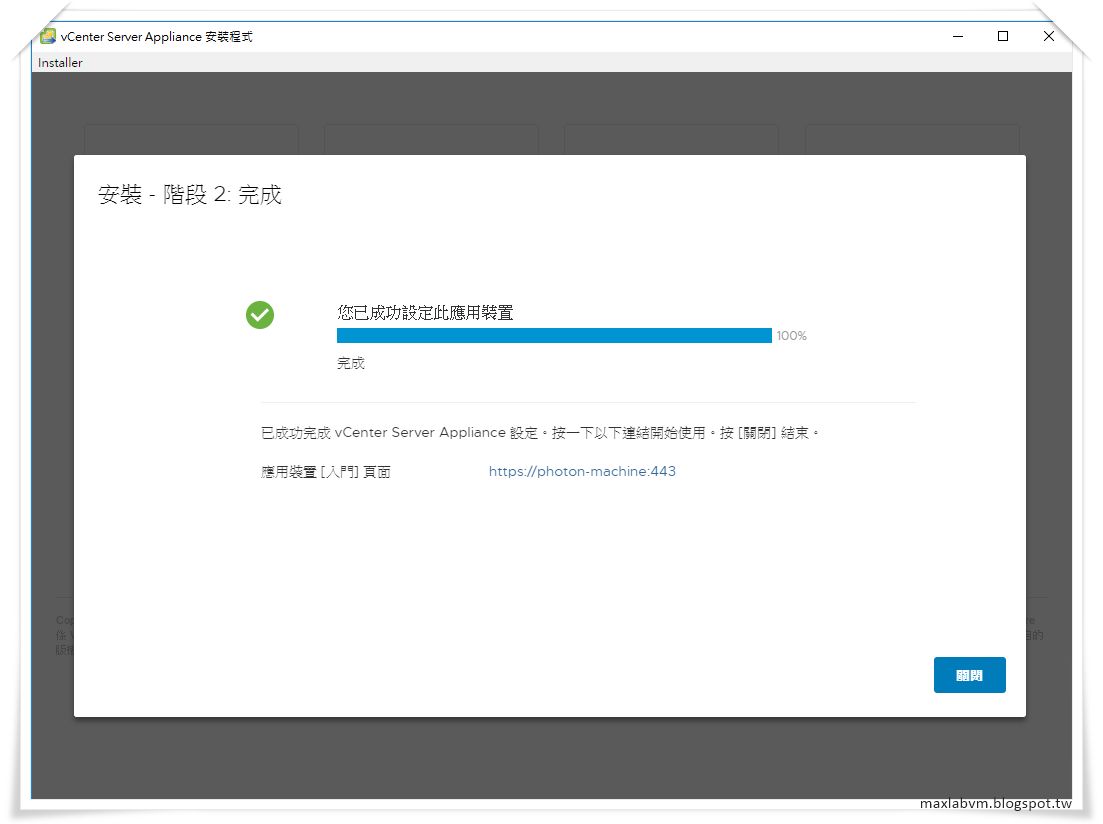Image resolution: width=1103 pixels, height=824 pixels.
Task: Click the 完成 status text
Action: [x=350, y=363]
